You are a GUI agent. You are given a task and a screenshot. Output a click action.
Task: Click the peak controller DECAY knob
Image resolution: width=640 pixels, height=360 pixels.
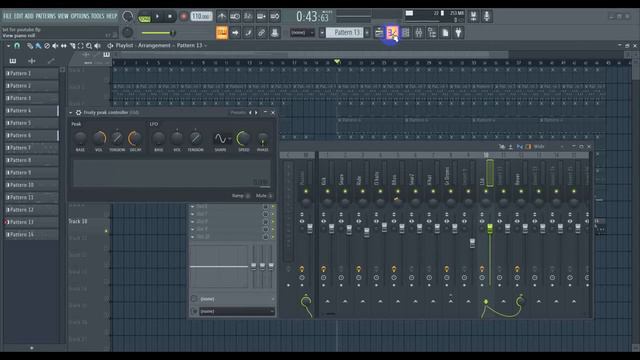pos(135,138)
